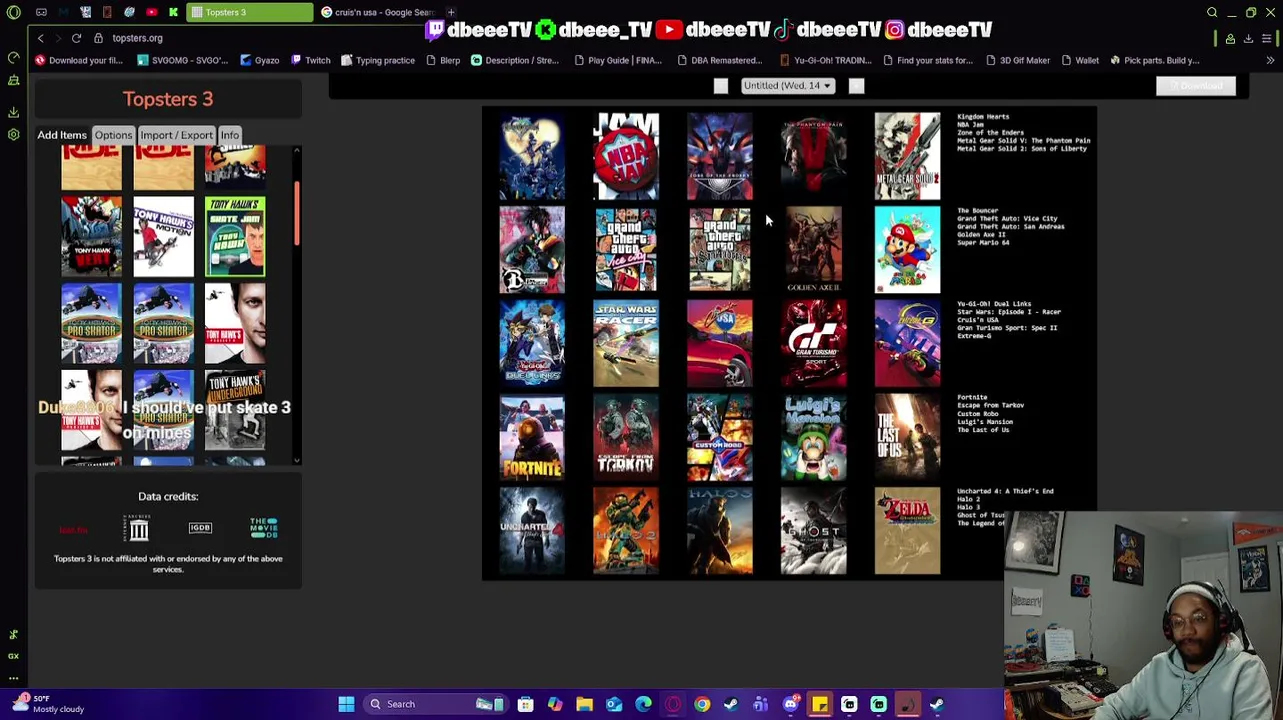Open GX Control speedometer sidebar icon

pyautogui.click(x=14, y=57)
